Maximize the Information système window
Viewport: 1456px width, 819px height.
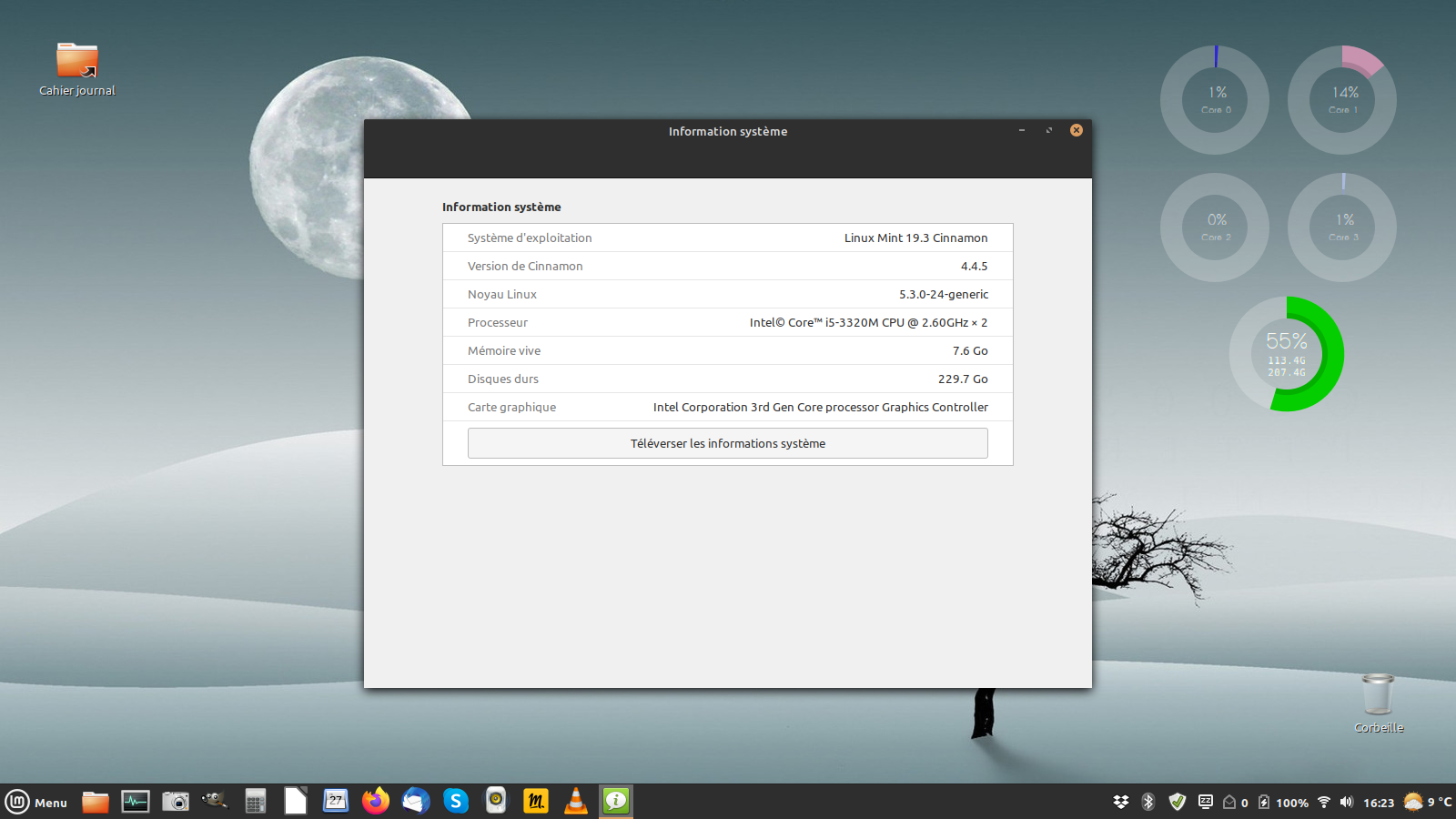1049,130
